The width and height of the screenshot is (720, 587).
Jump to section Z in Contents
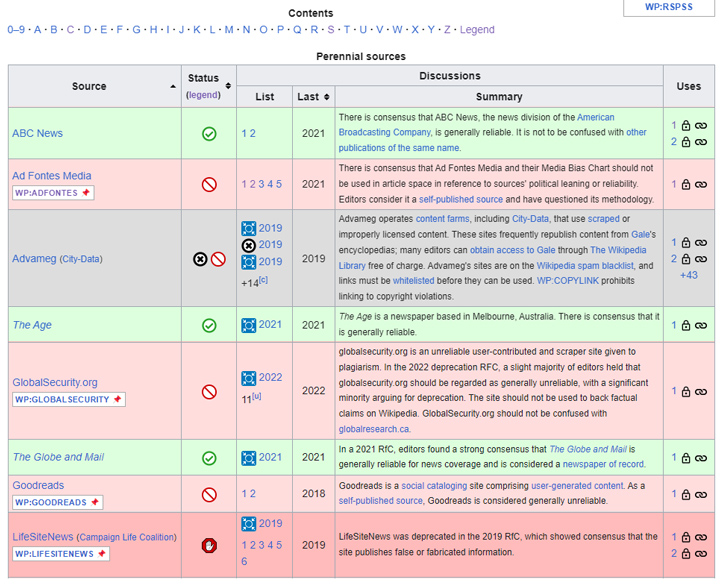tap(447, 30)
